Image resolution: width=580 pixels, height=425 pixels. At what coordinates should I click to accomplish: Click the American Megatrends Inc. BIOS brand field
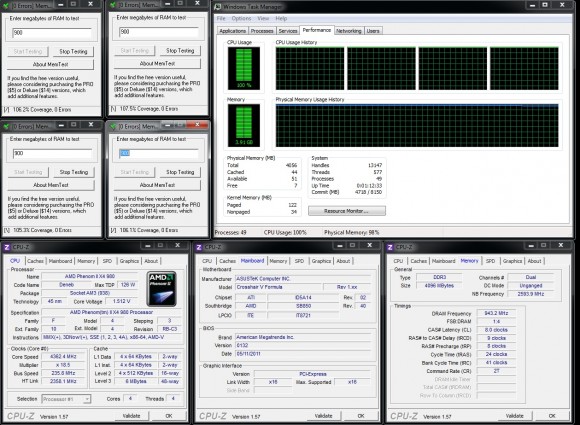303,337
